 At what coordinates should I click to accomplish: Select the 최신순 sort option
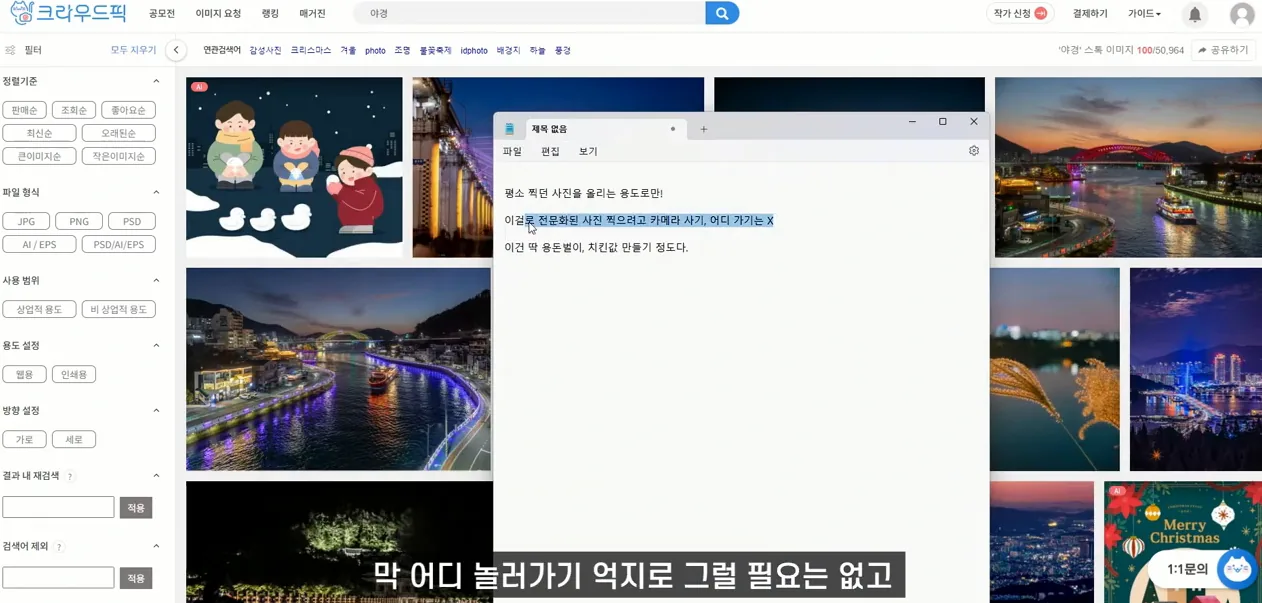pos(40,133)
